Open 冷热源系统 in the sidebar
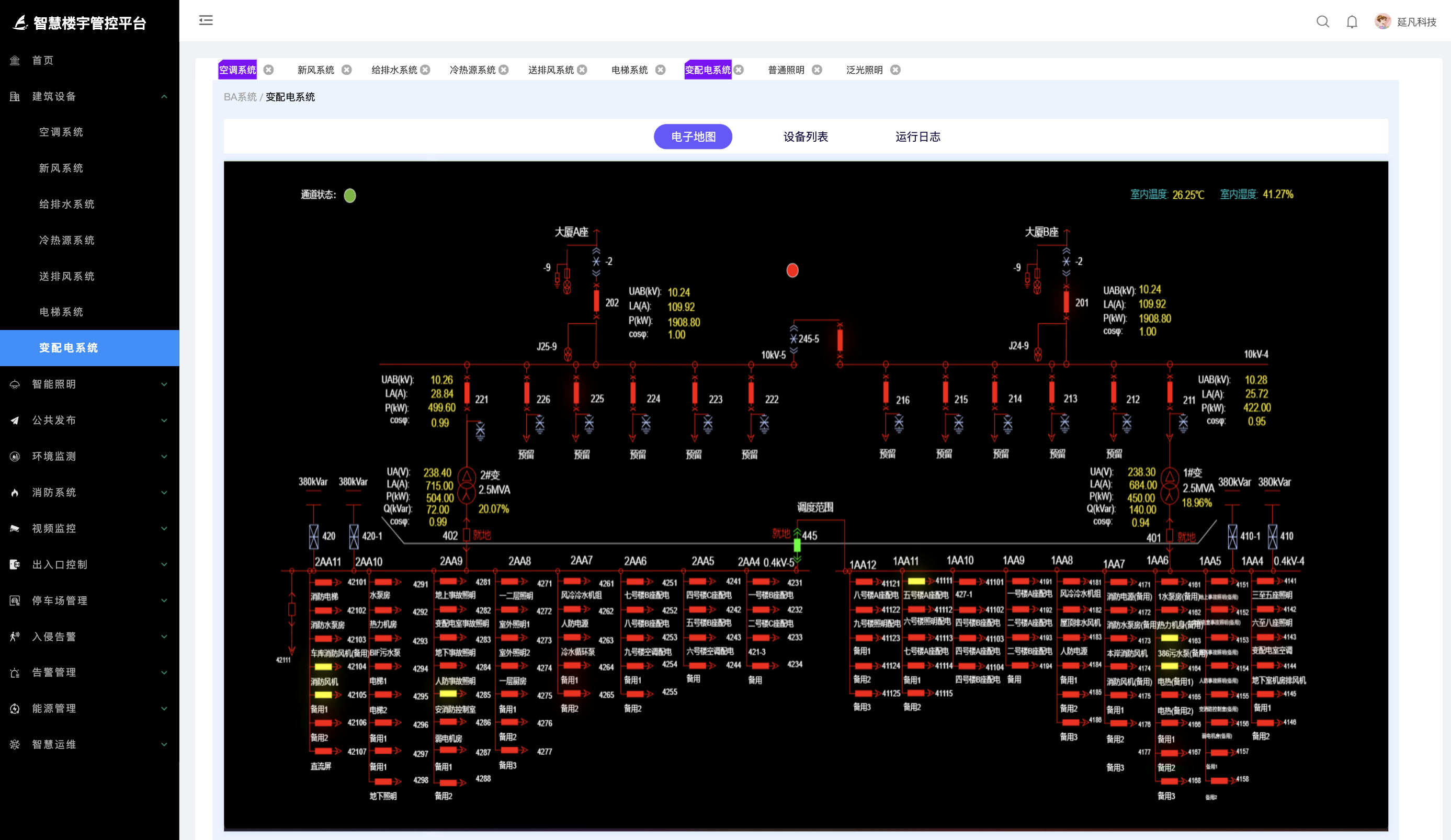The image size is (1451, 840). pyautogui.click(x=67, y=240)
